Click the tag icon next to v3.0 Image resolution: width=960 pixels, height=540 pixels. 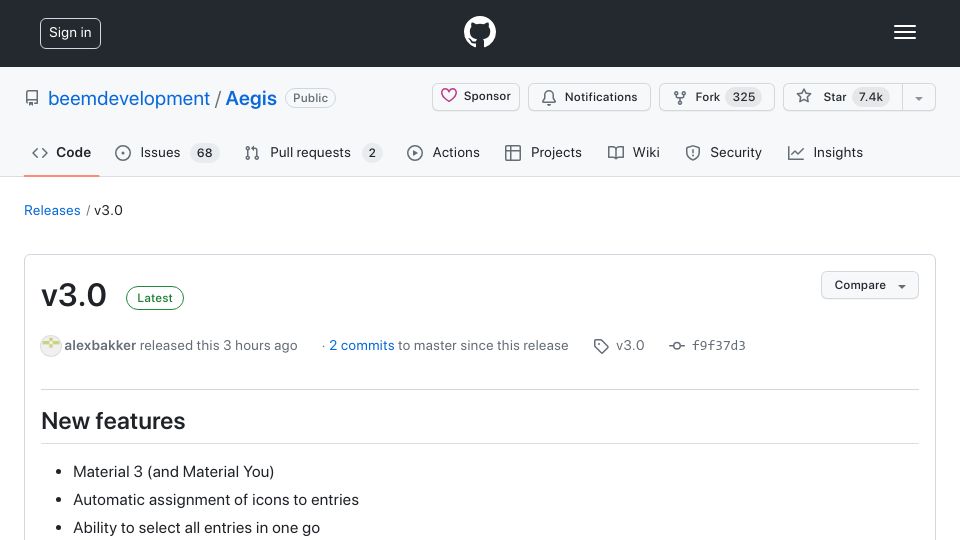[601, 346]
